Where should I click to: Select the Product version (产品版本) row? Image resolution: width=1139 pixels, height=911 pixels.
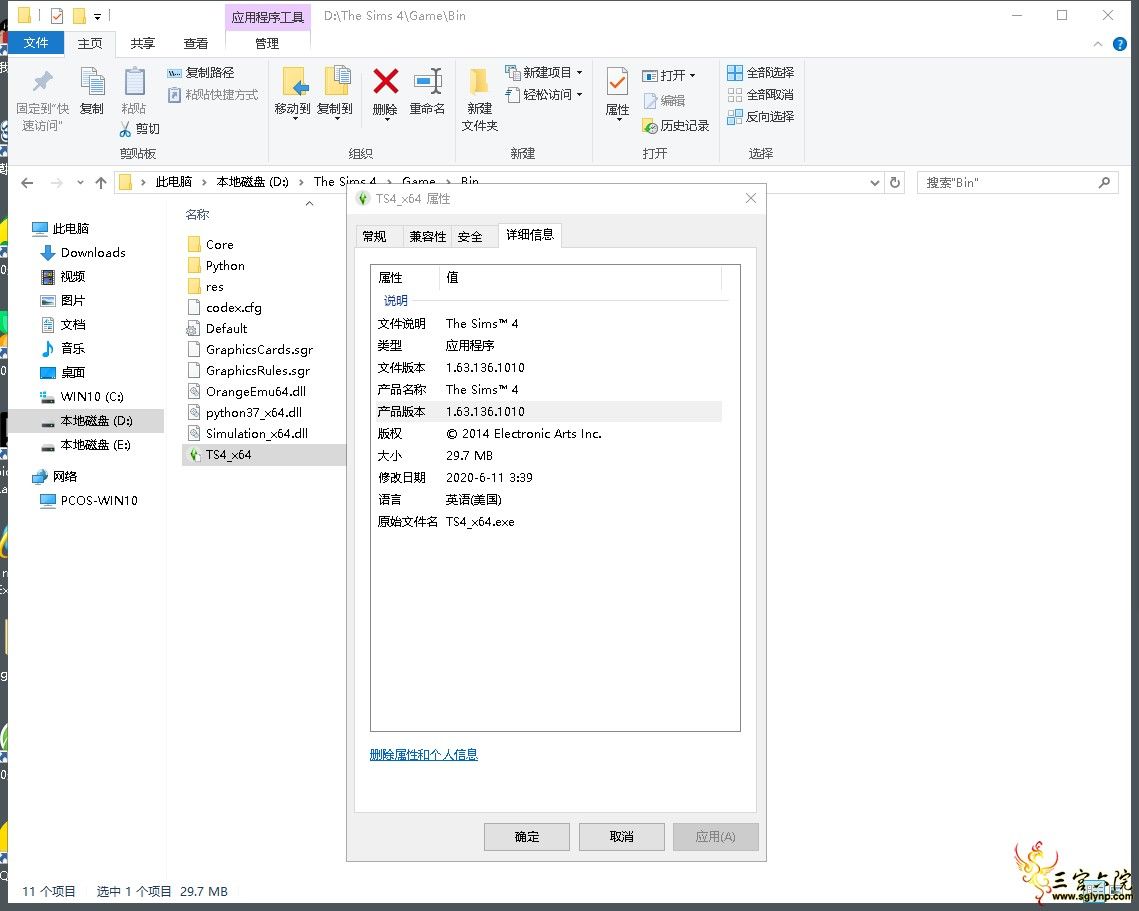pyautogui.click(x=548, y=412)
